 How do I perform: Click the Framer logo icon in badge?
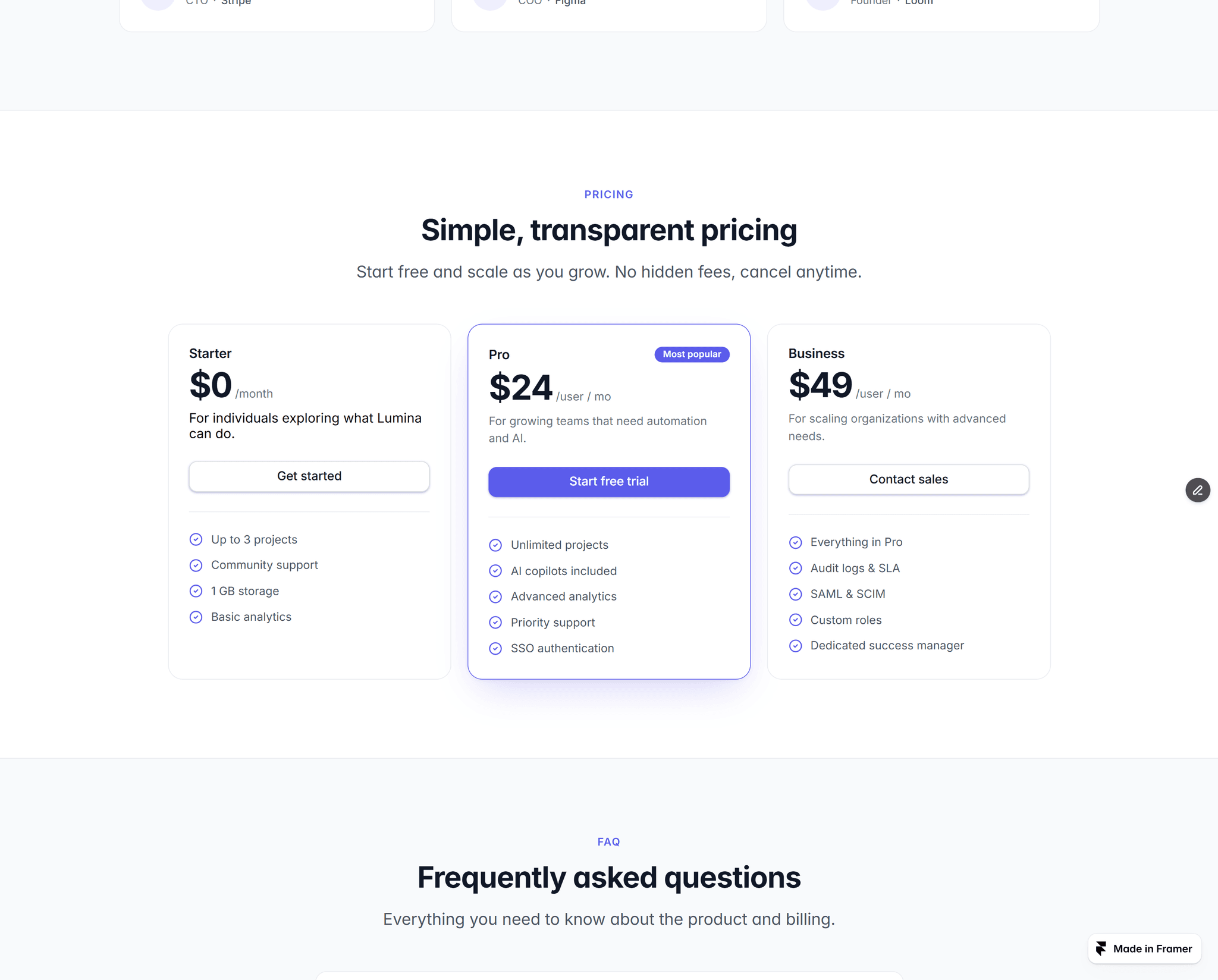pyautogui.click(x=1101, y=948)
